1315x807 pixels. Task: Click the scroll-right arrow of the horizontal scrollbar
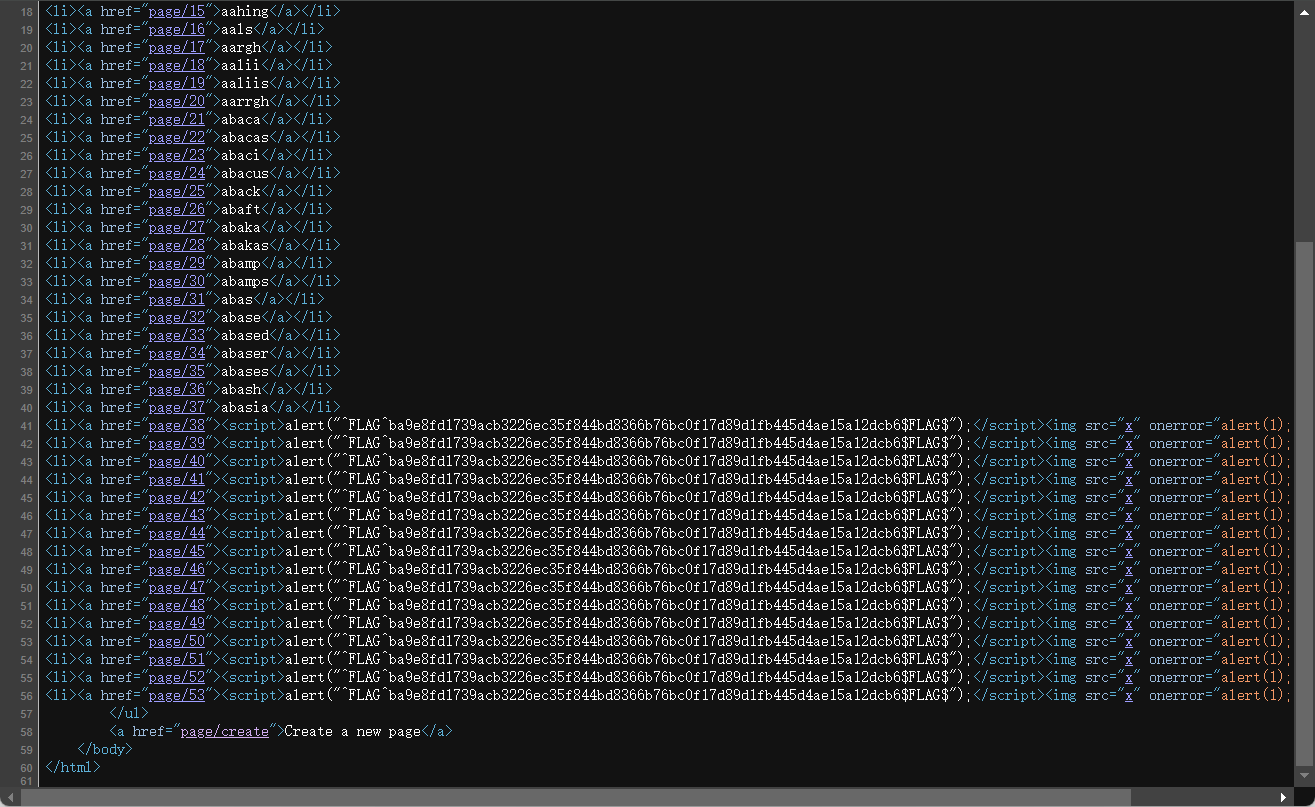click(x=1285, y=797)
